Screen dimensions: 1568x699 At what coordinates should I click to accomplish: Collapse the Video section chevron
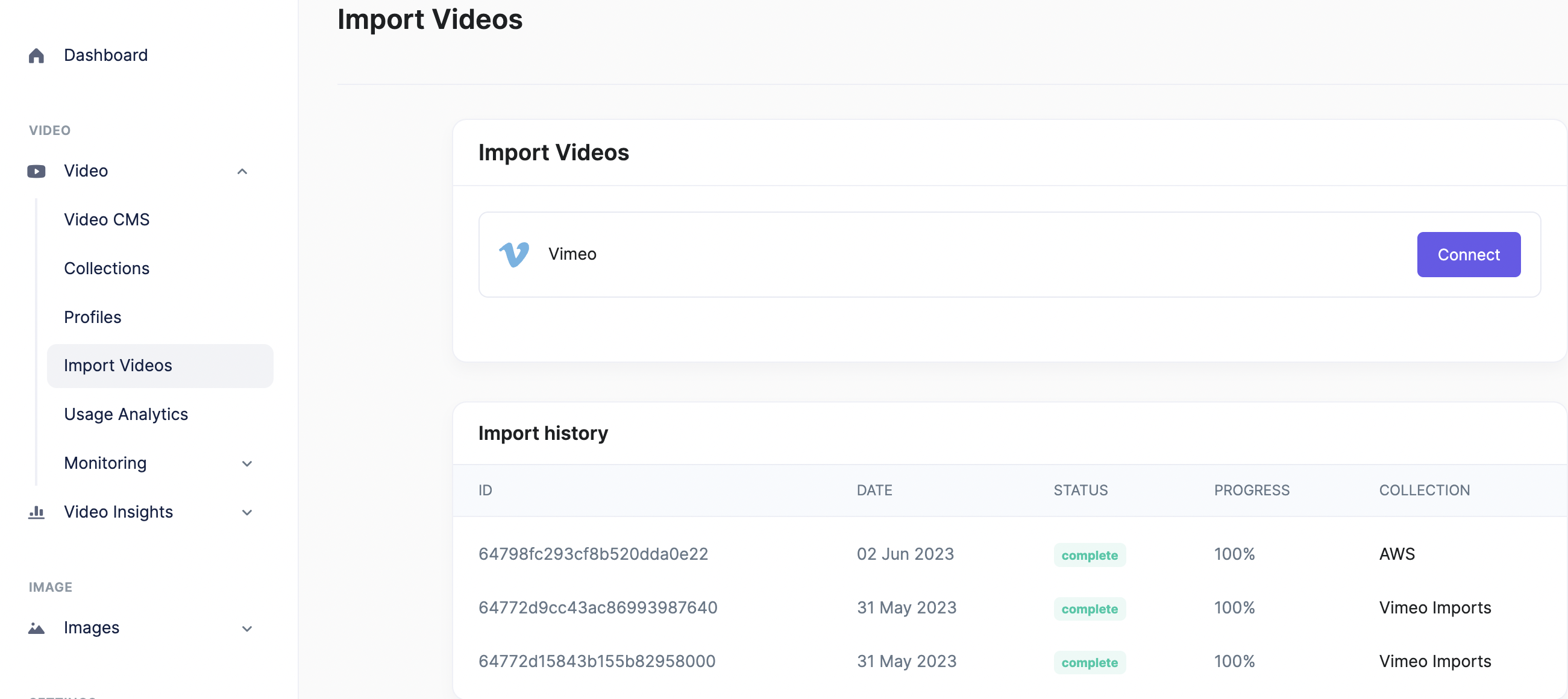click(x=242, y=171)
